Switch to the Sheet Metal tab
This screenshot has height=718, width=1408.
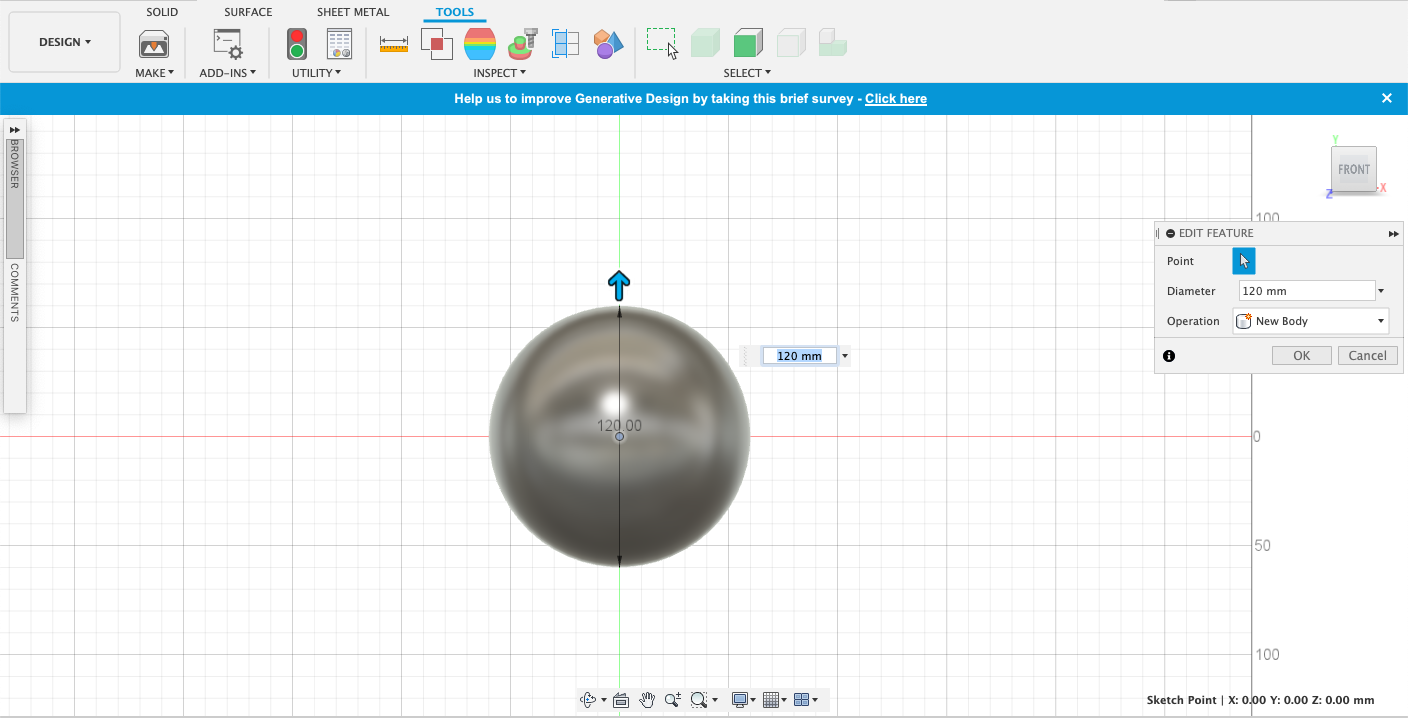(353, 12)
